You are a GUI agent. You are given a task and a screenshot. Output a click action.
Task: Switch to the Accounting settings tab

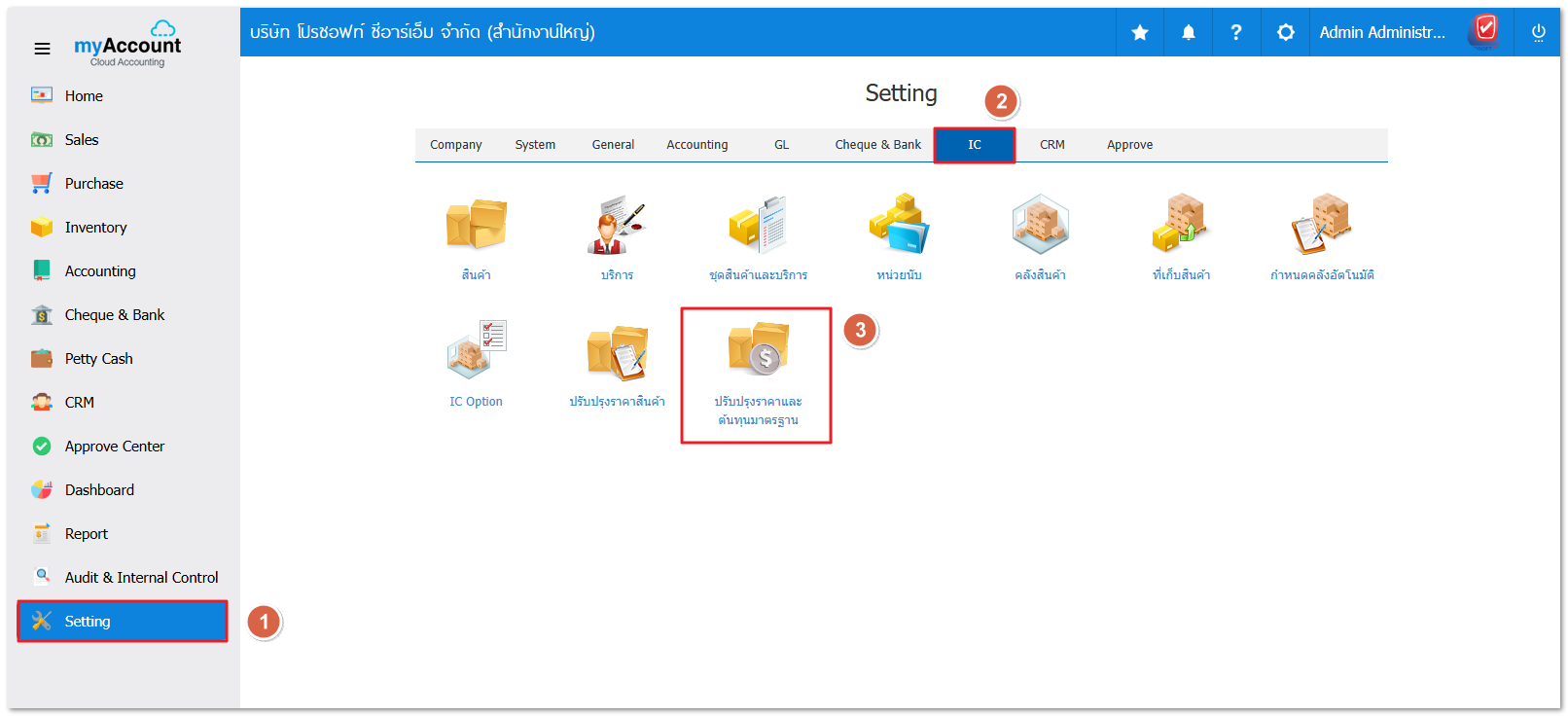click(x=696, y=145)
